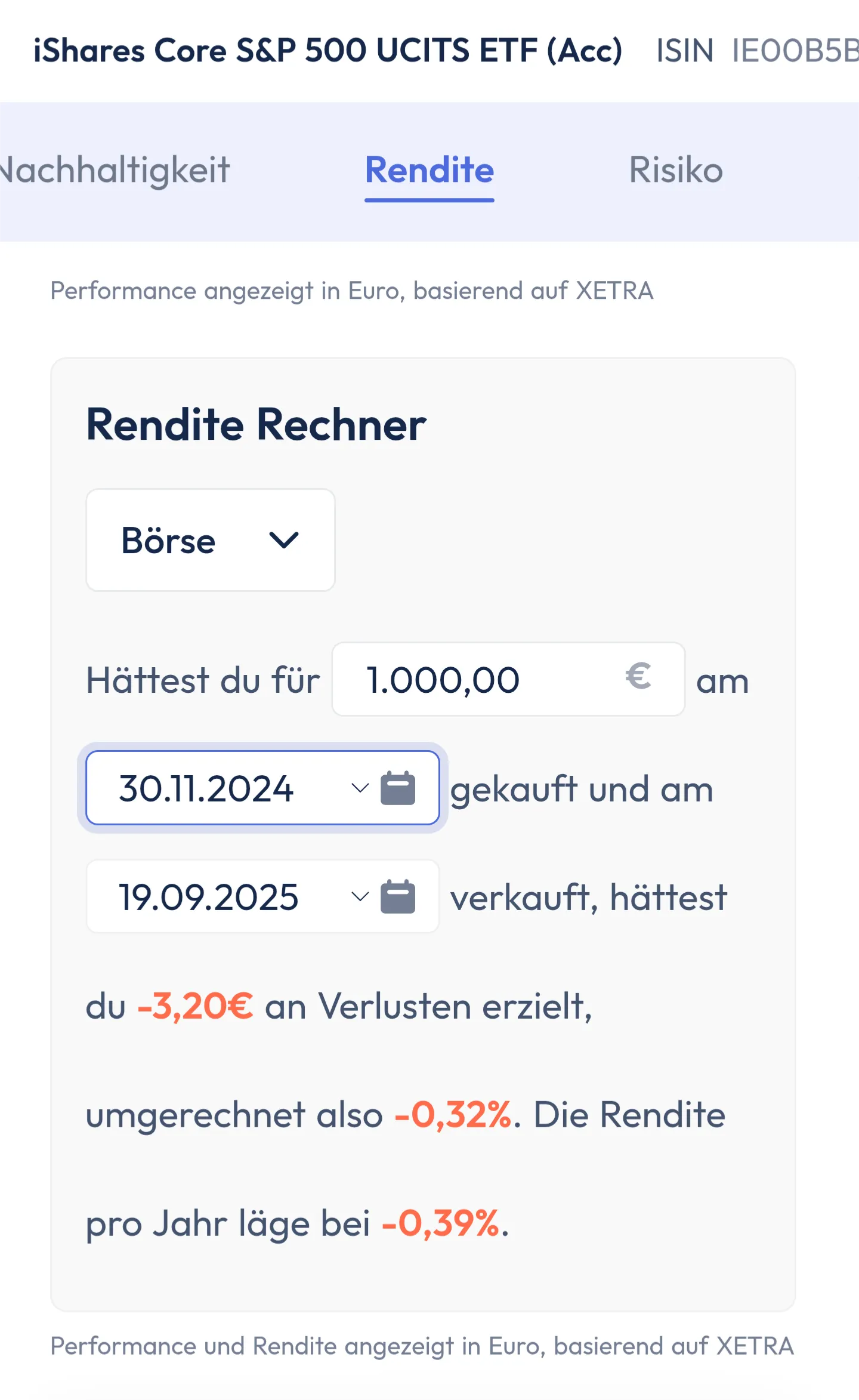This screenshot has width=859, height=1400.
Task: Click the 1.000,00 investment amount field
Action: click(471, 680)
